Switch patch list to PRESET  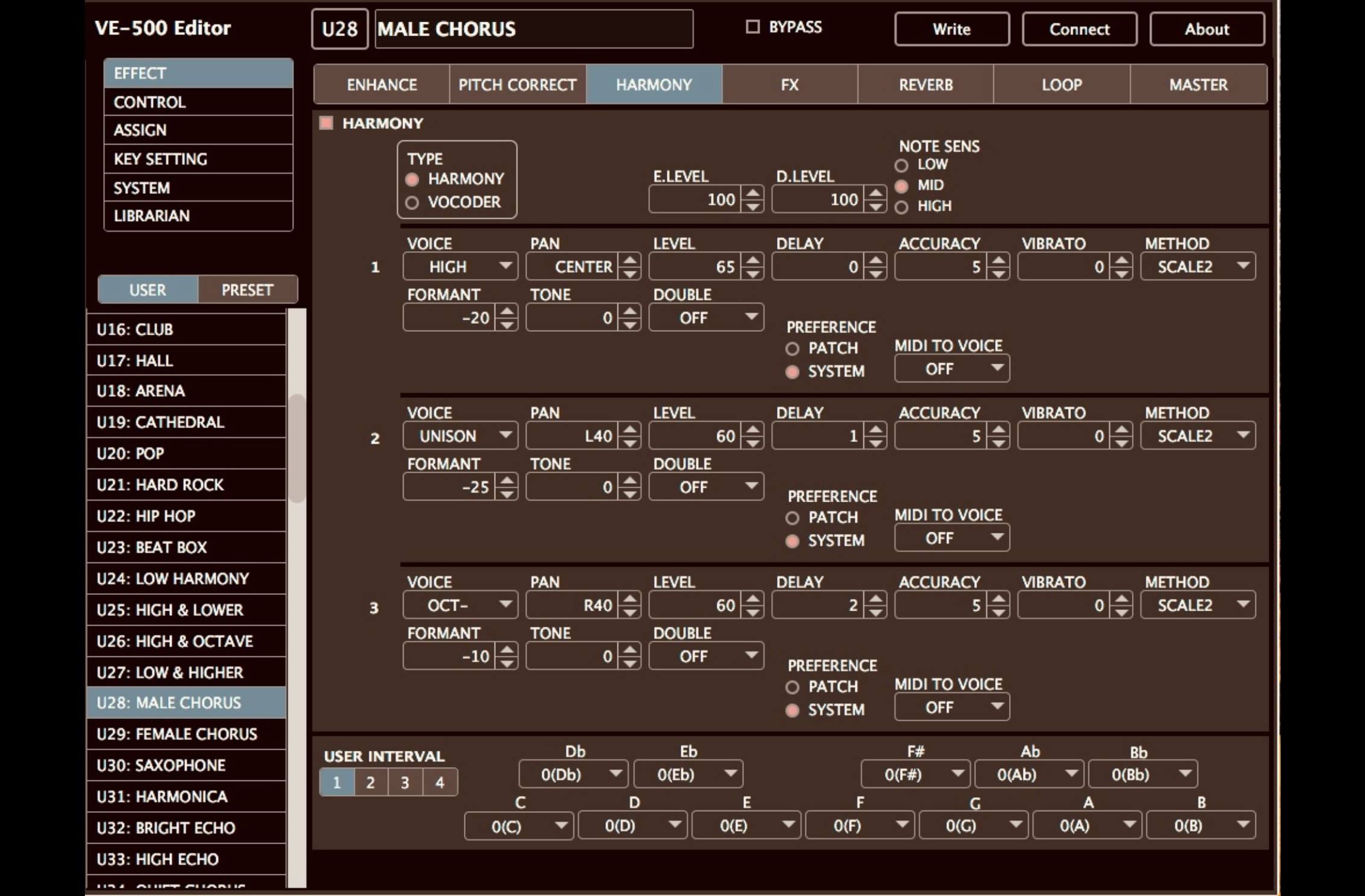click(x=248, y=290)
